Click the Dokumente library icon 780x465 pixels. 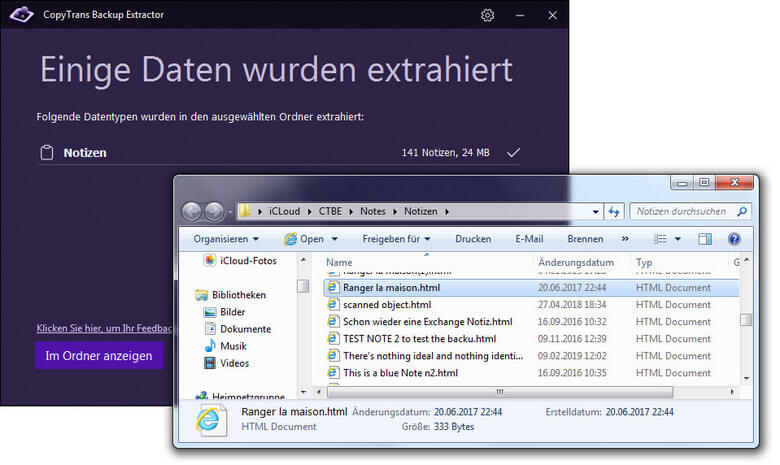[210, 329]
